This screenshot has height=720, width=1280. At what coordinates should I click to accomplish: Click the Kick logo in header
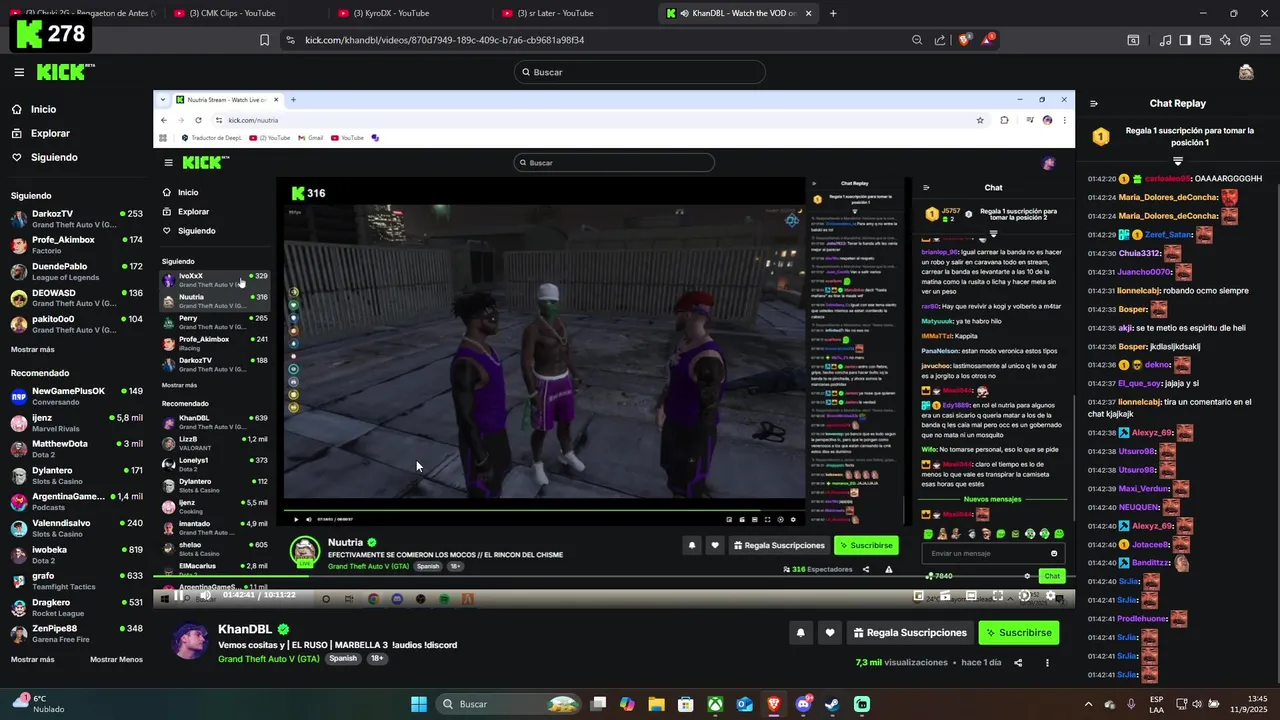coord(66,72)
